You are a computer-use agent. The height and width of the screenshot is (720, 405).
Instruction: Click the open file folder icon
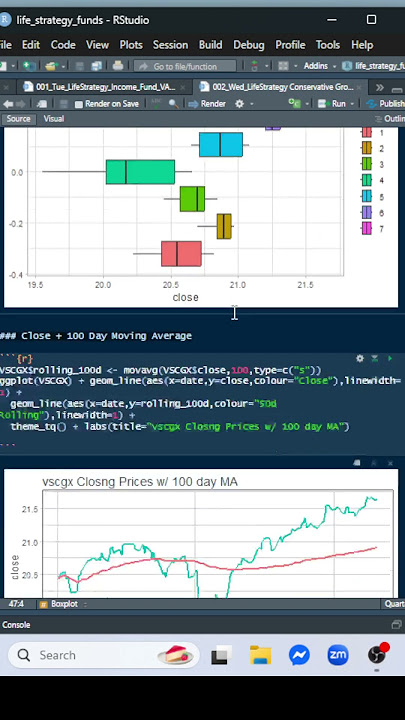(51, 66)
